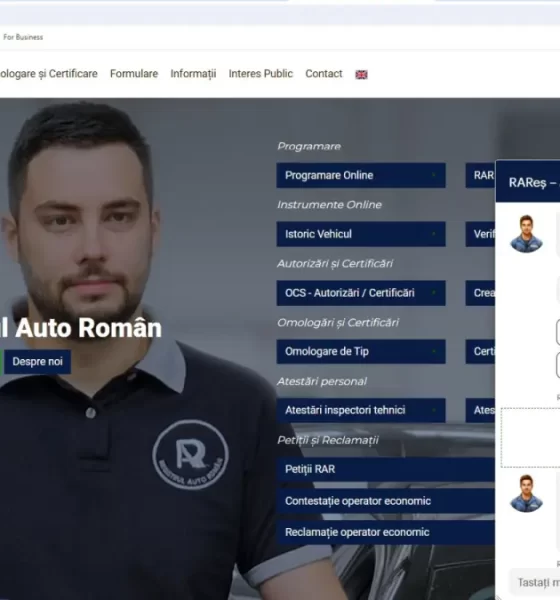Open the Informații menu
This screenshot has width=560, height=600.
193,73
